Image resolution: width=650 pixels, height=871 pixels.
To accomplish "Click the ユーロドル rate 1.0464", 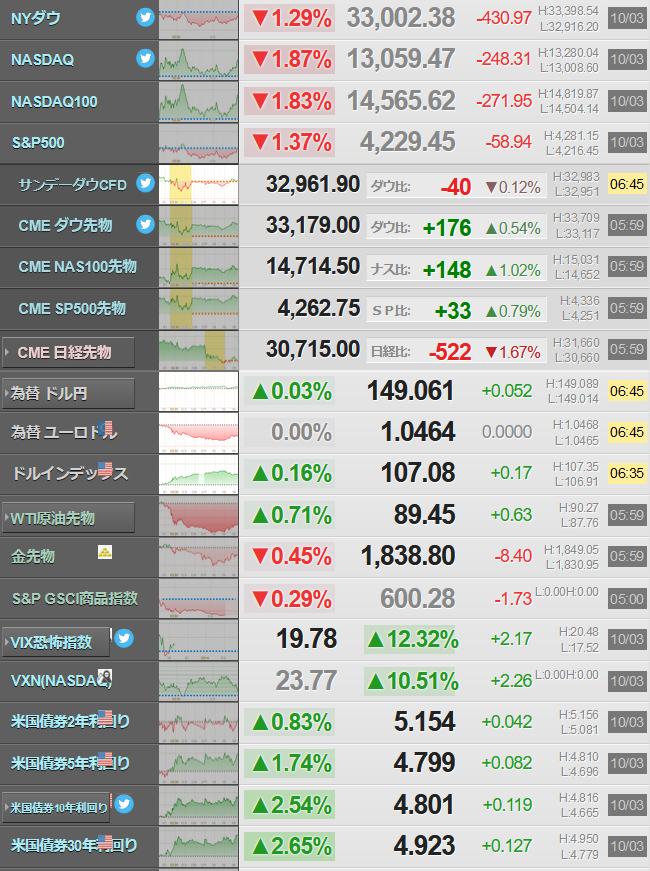I will pos(418,432).
